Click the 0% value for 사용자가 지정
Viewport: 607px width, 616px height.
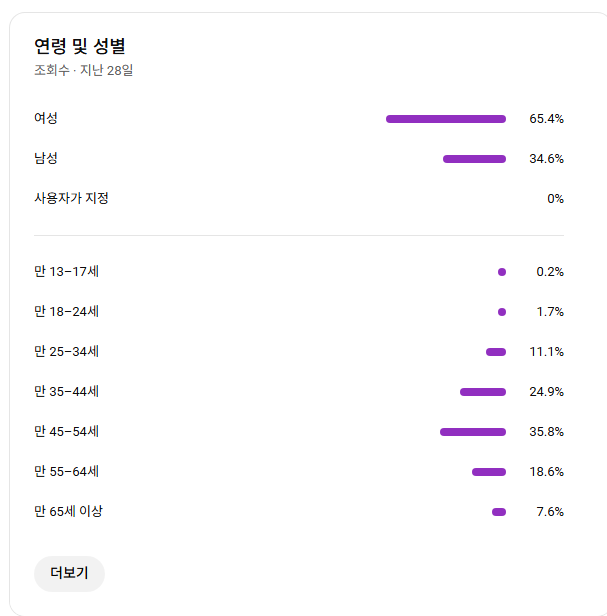(x=555, y=199)
